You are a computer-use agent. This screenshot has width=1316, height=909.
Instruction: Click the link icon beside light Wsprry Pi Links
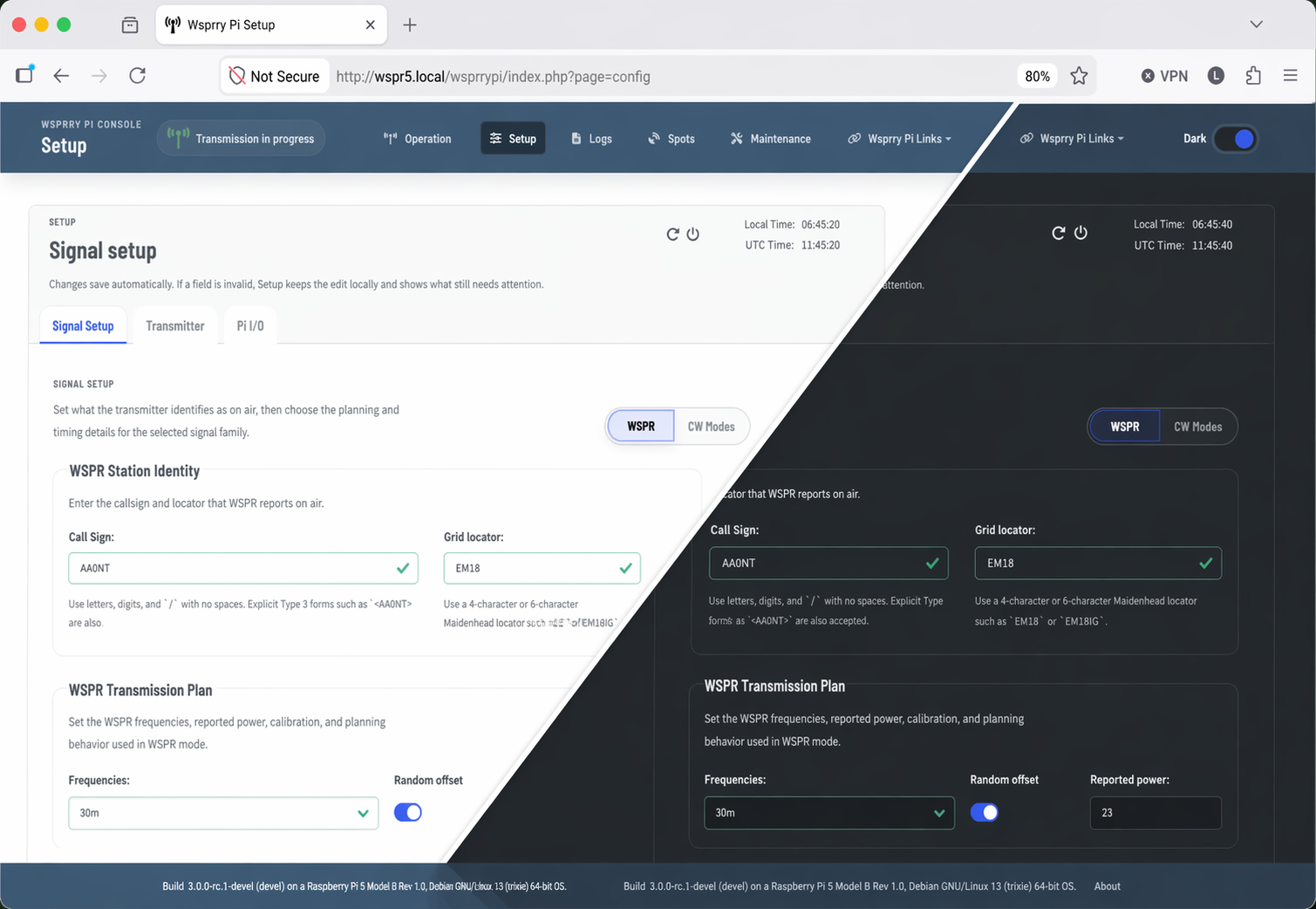854,139
